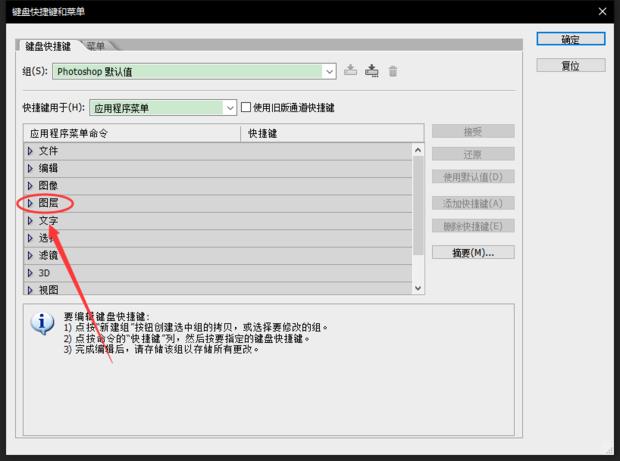Toggle 使用旧版通道快捷键 checkbox

pyautogui.click(x=246, y=107)
